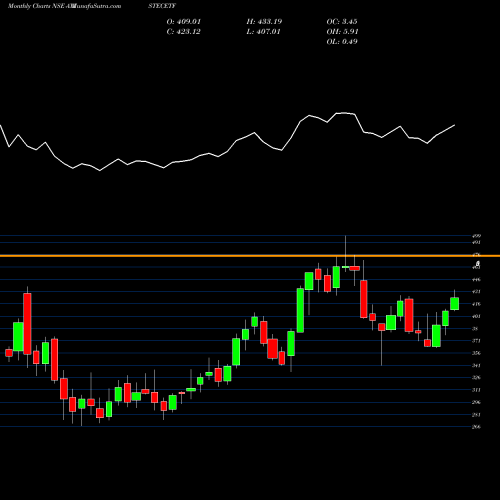Screen dimensions: 500x500
Task: Click the 311 price axis label
Action: [x=476, y=390]
